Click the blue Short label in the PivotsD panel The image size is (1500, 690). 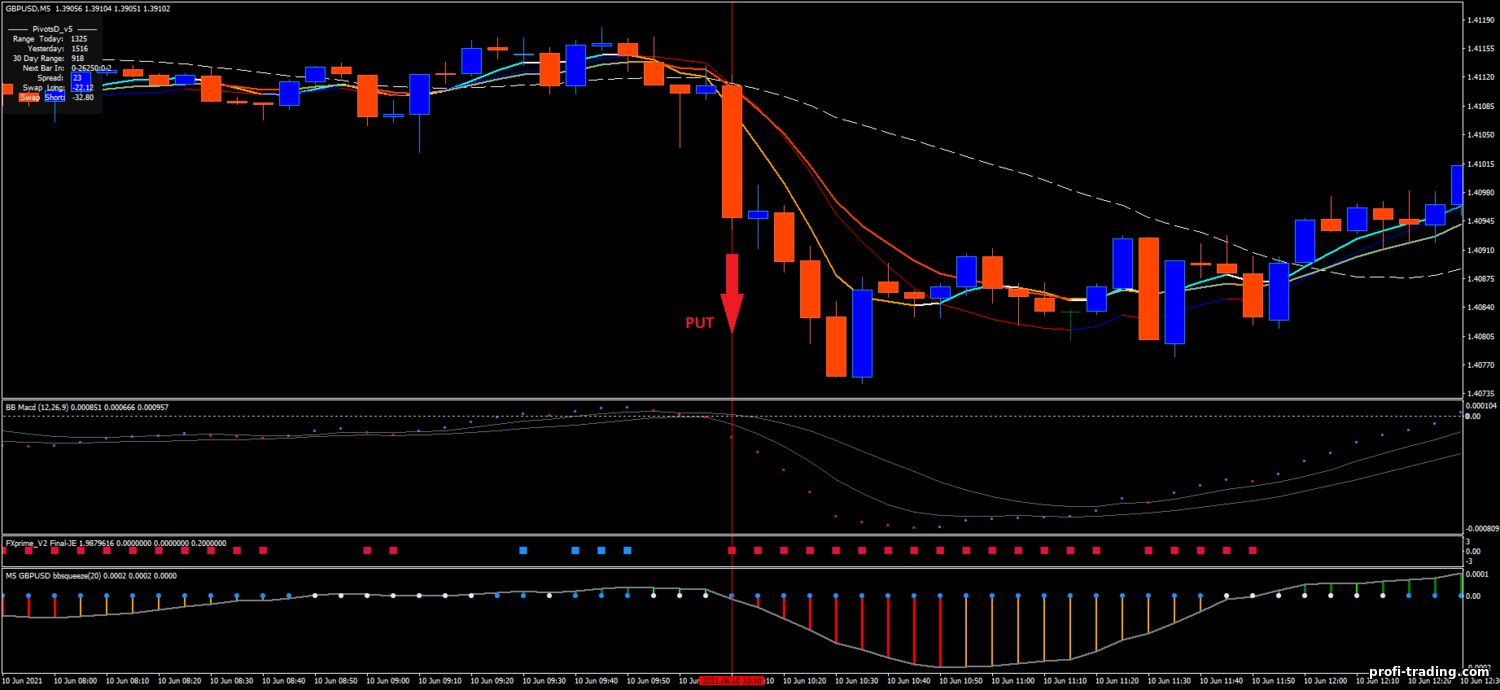pyautogui.click(x=55, y=97)
